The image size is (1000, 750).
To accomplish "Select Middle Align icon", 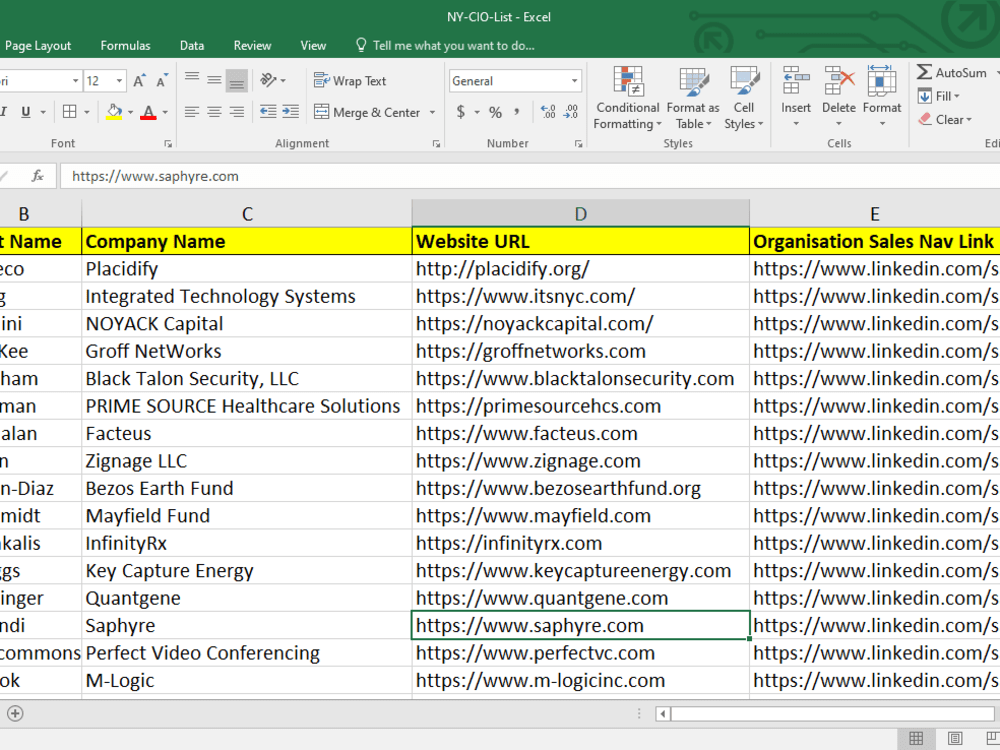I will coord(214,80).
